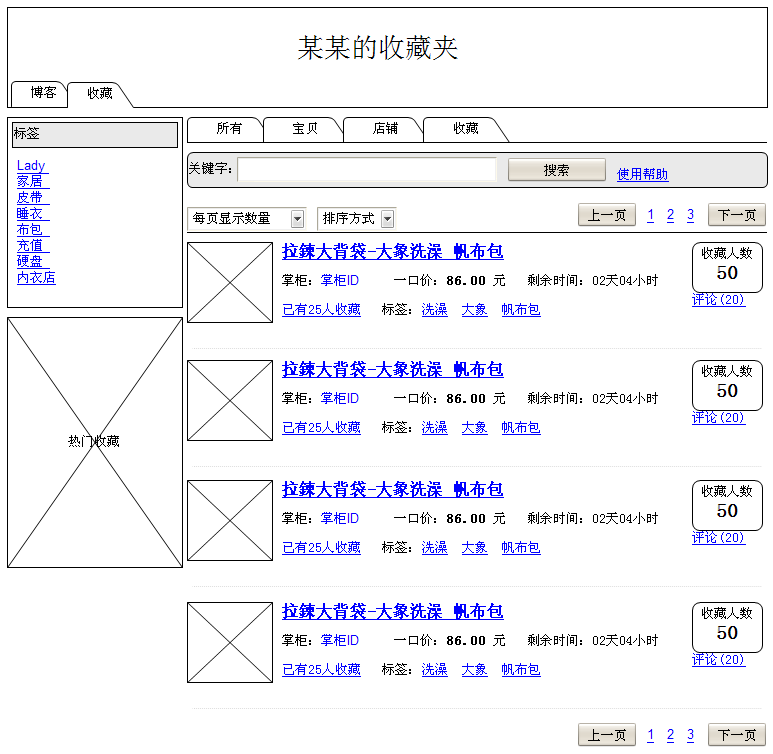Click the bottom 上一页 button

pyautogui.click(x=607, y=735)
